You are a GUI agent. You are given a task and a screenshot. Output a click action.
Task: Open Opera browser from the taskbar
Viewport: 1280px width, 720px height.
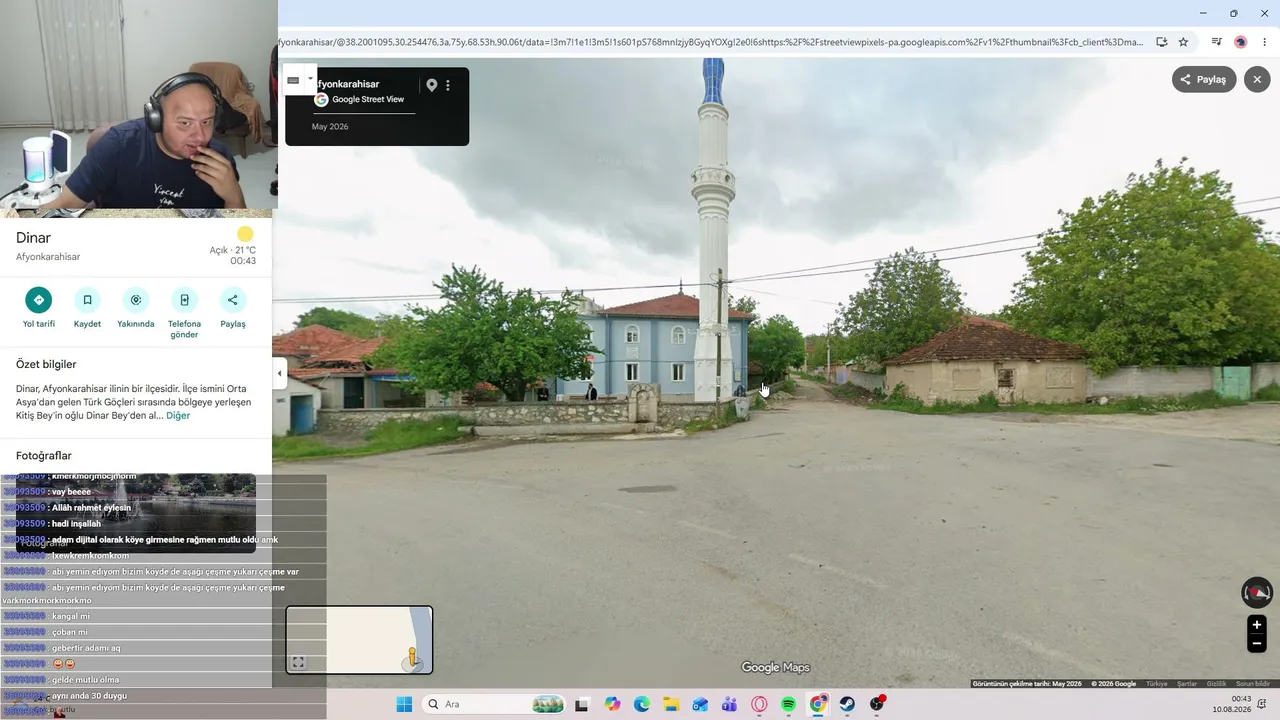click(x=759, y=704)
